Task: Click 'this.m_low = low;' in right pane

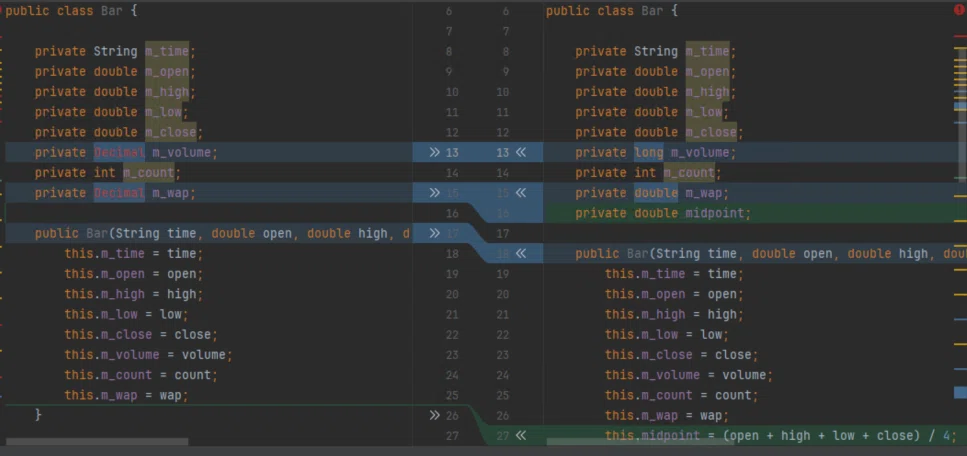Action: [667, 334]
